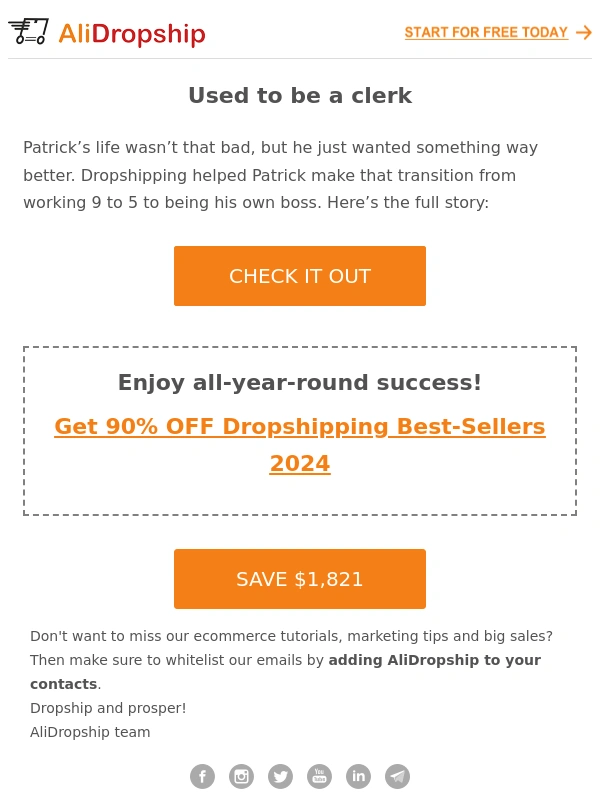Open the START FOR FREE TODAY link

pos(486,33)
